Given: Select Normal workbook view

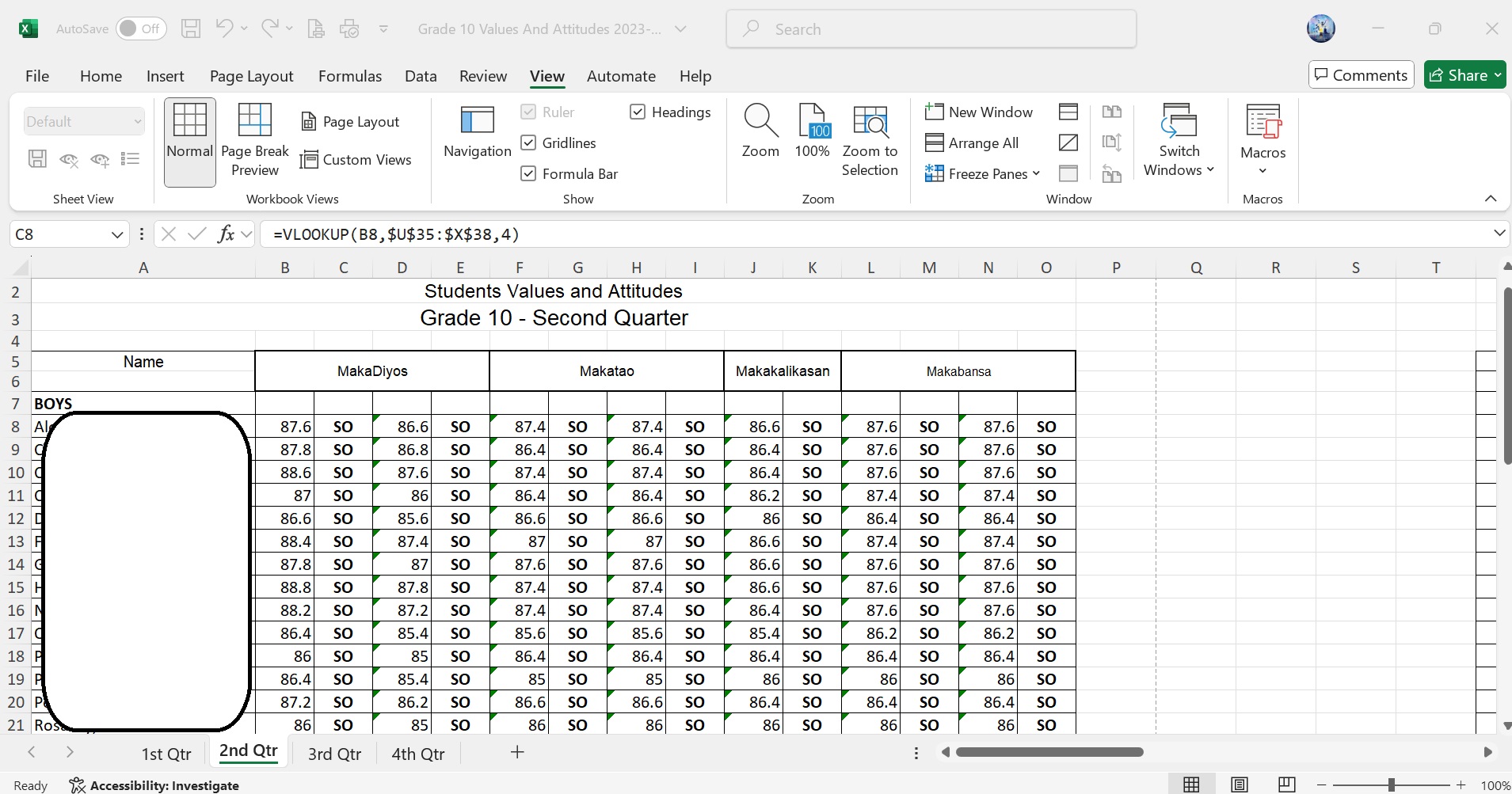Looking at the screenshot, I should pyautogui.click(x=189, y=140).
